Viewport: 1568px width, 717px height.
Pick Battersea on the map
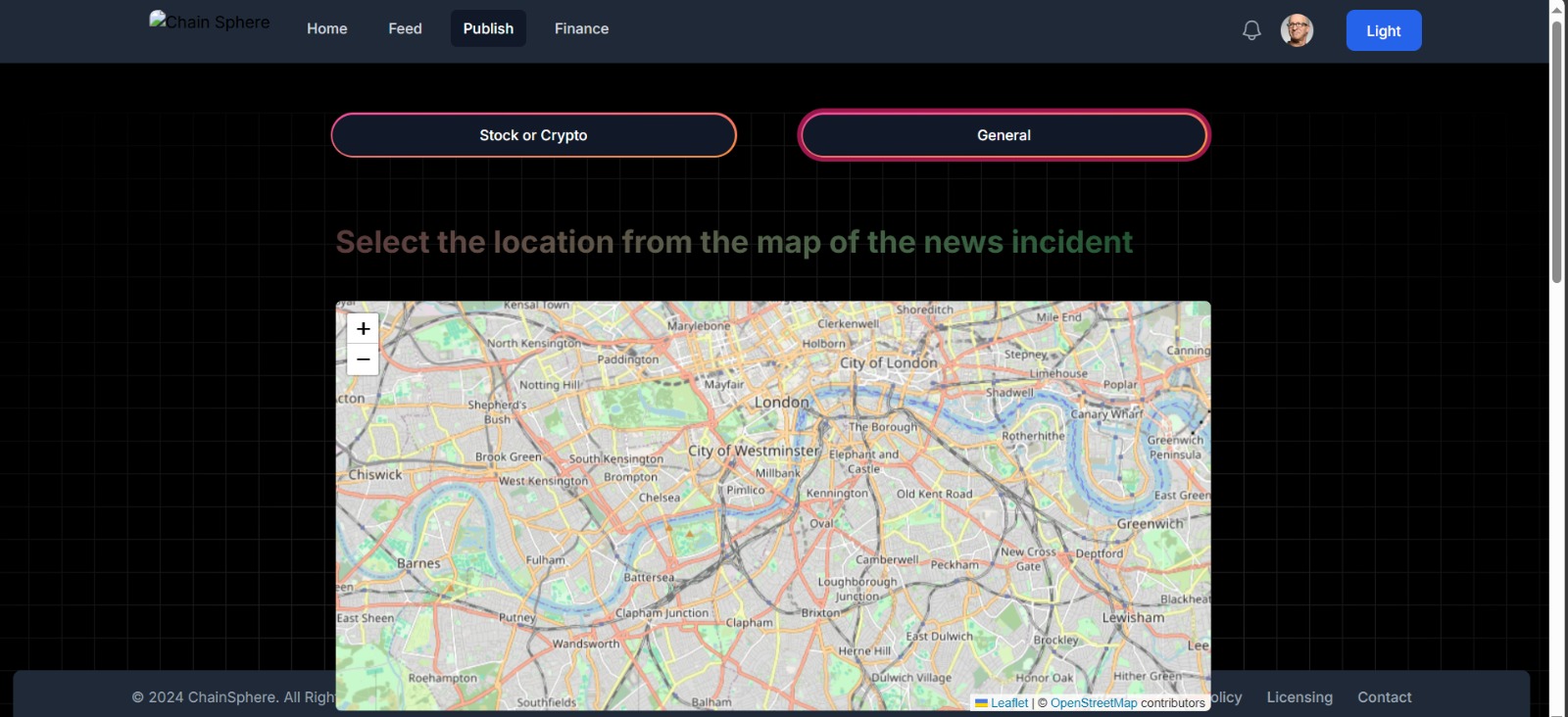tap(649, 578)
